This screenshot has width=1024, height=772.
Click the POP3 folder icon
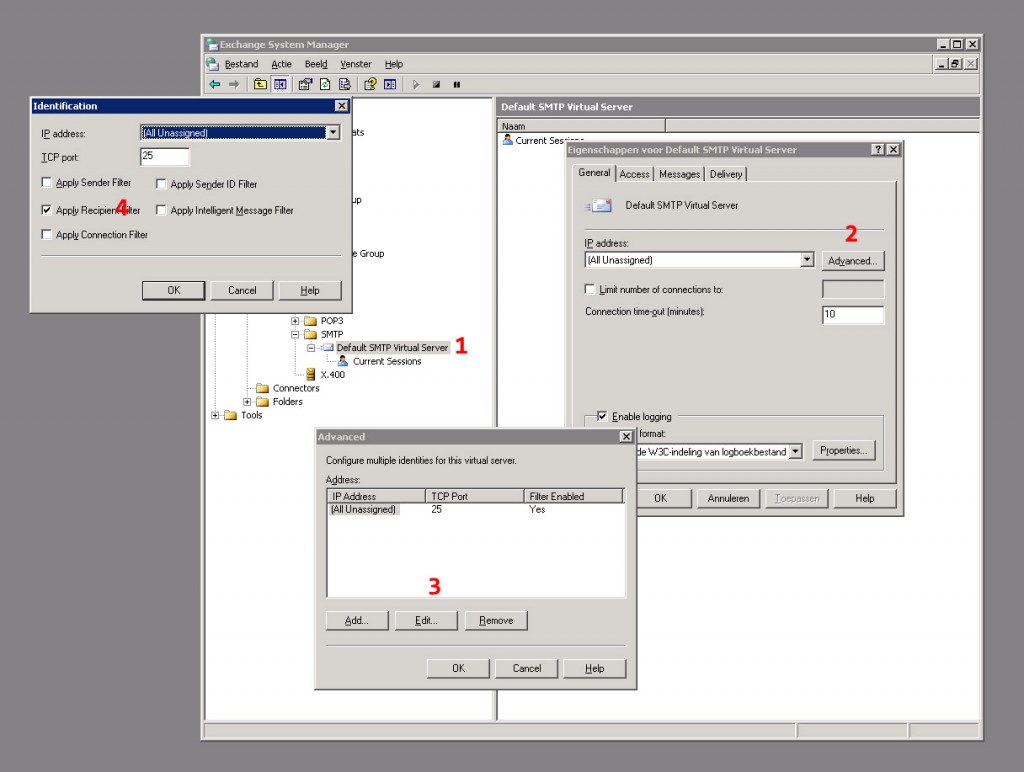(x=310, y=321)
